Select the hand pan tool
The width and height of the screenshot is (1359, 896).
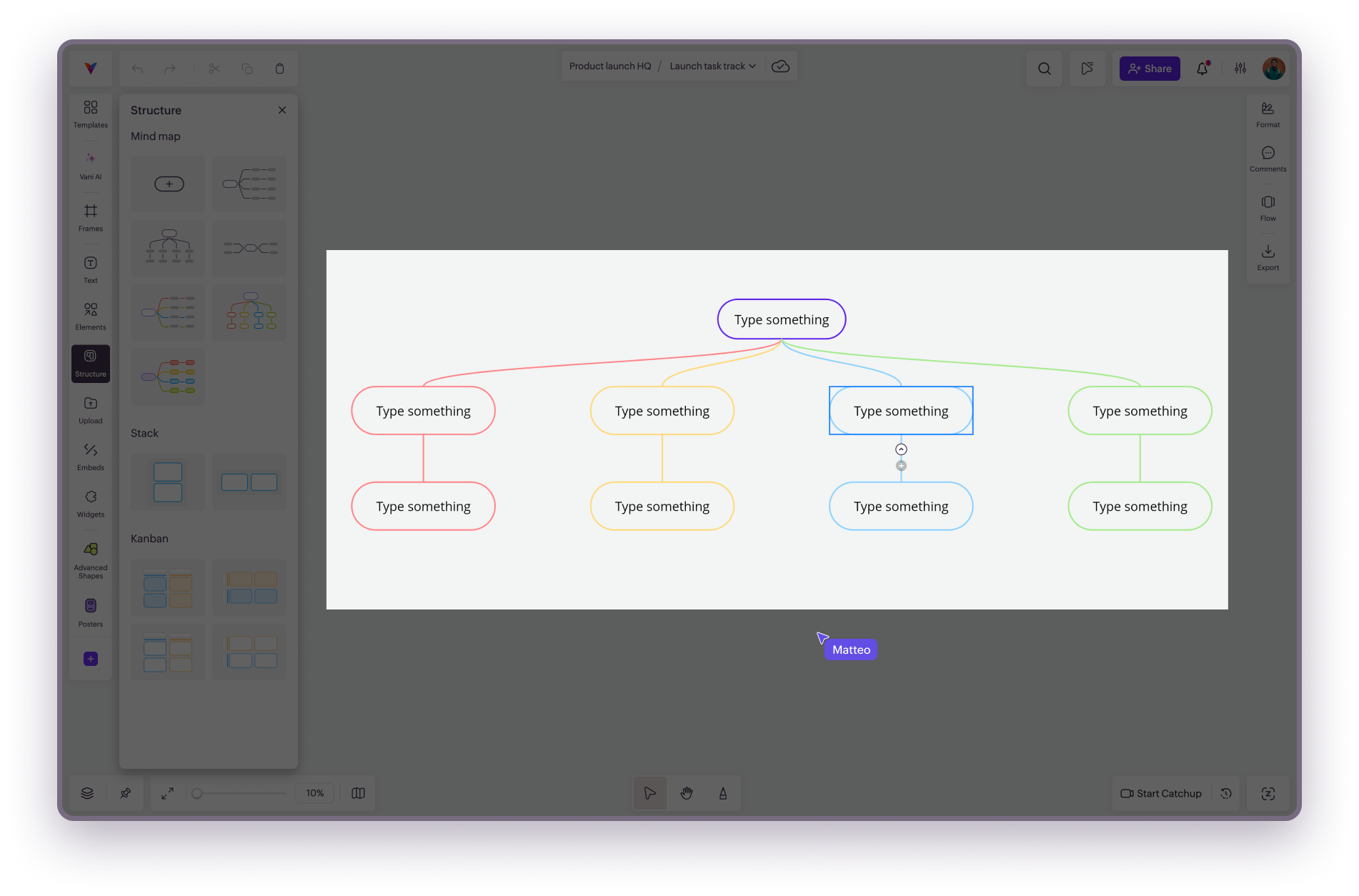click(687, 793)
